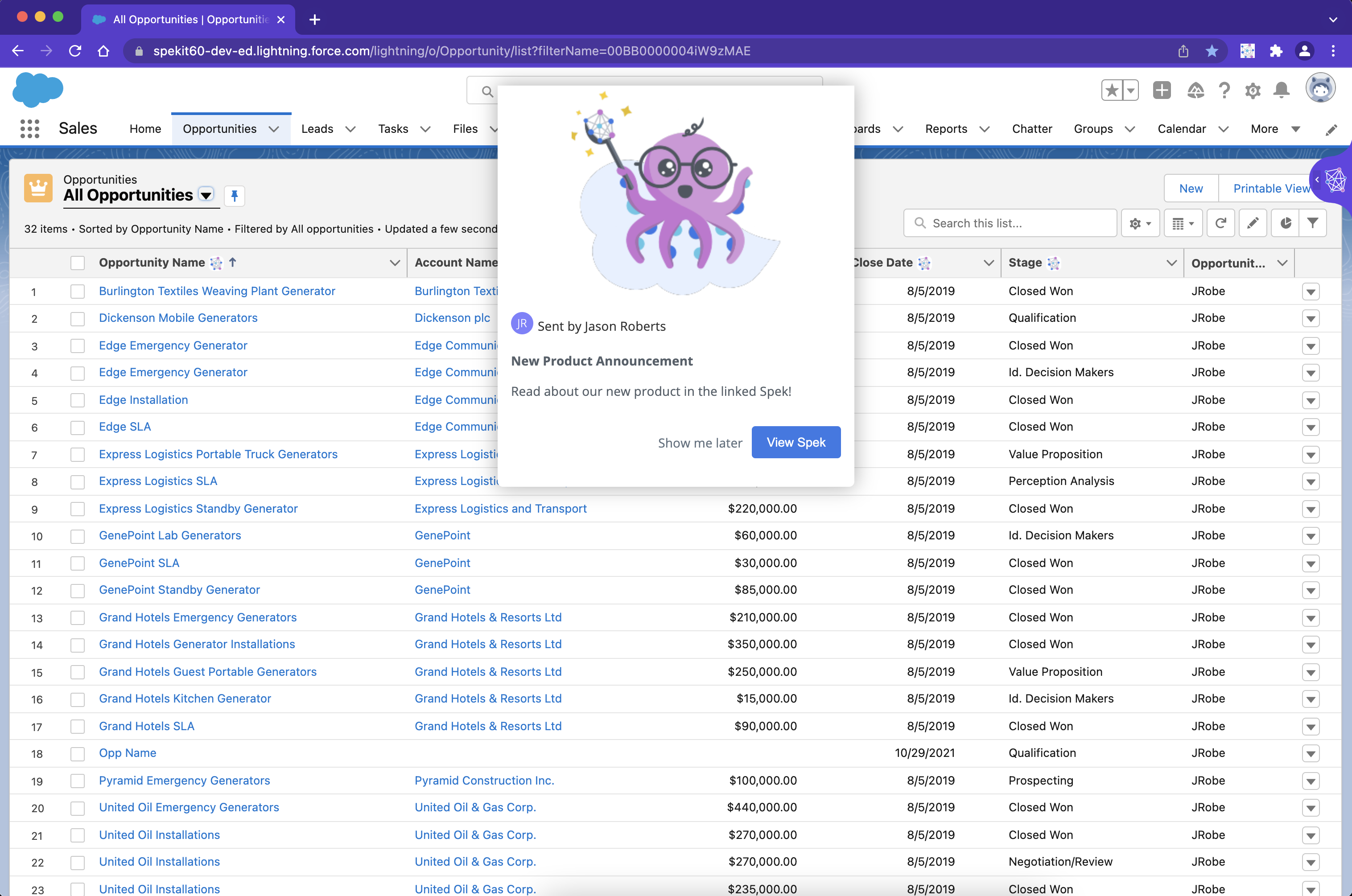Open the Display As table dropdown
The image size is (1352, 896).
[x=1183, y=223]
